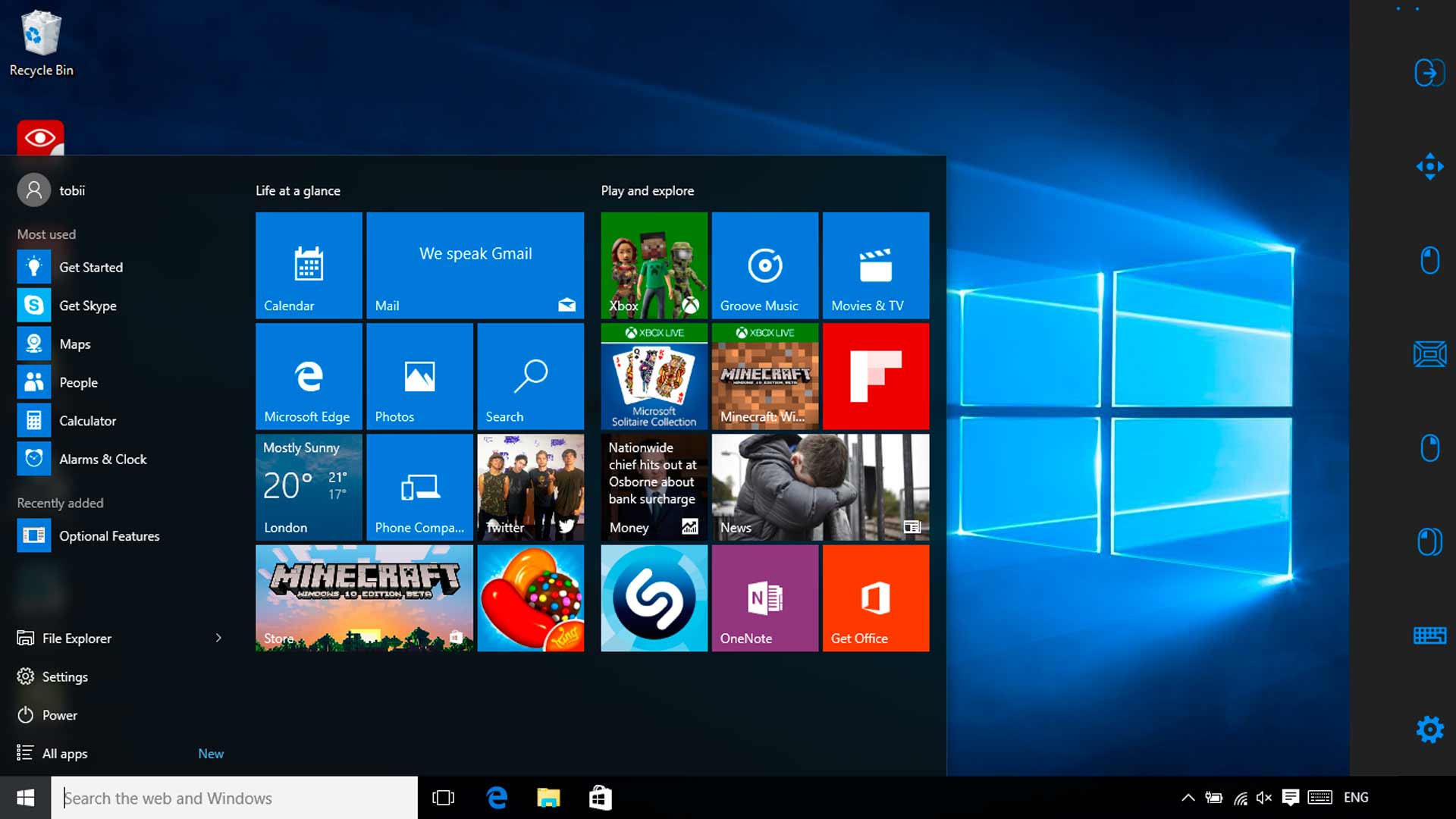Screen dimensions: 1456x819
Task: Launch the Microsoft Edge tile
Action: coord(309,376)
